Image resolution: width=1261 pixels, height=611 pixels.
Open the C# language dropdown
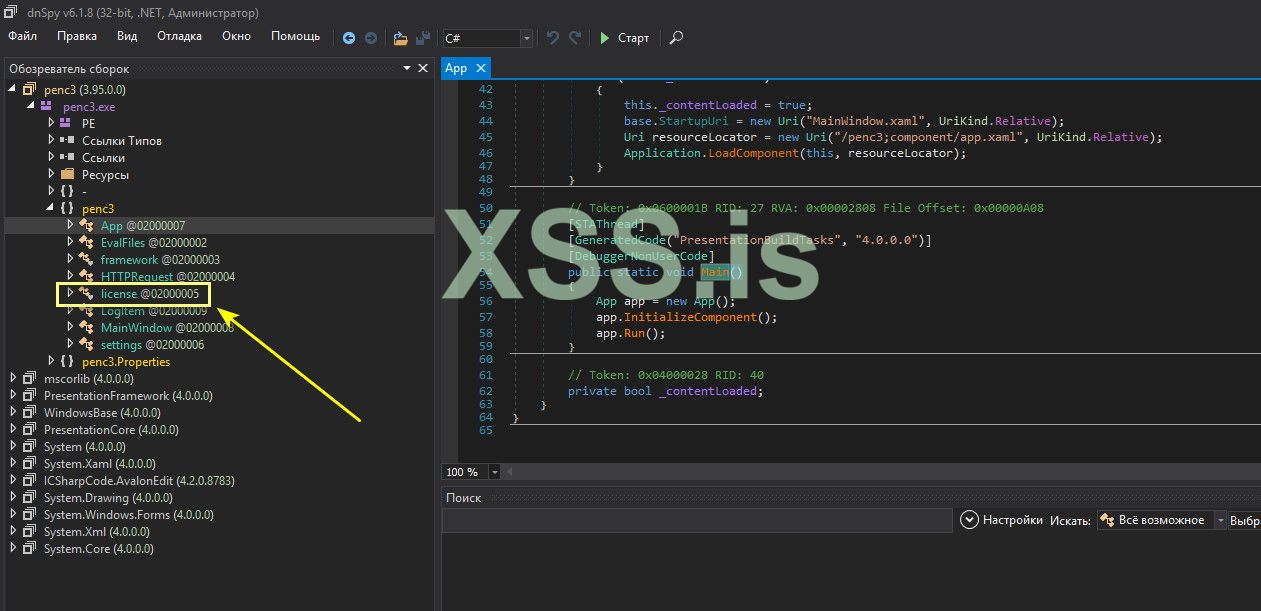click(526, 38)
